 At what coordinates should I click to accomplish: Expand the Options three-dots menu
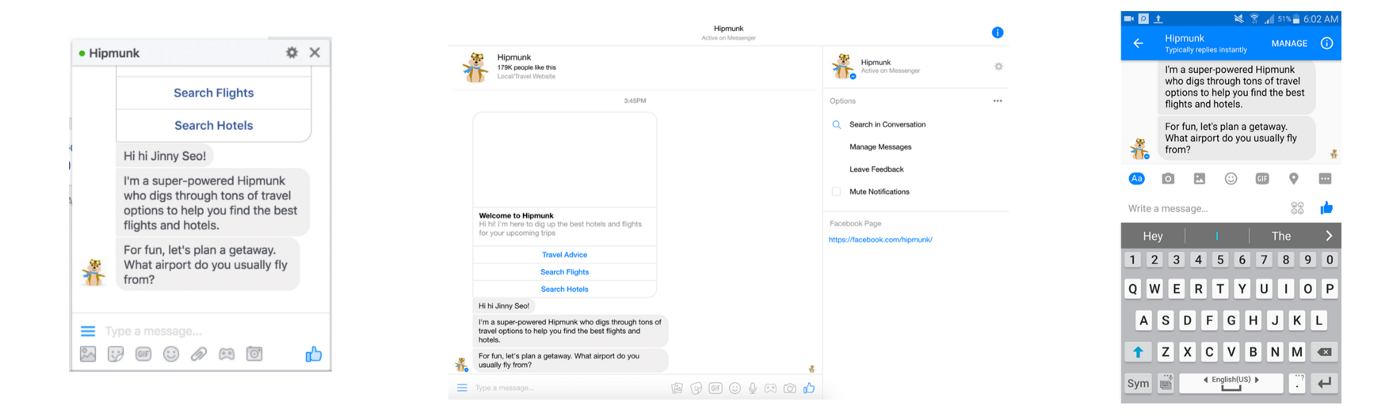(997, 101)
